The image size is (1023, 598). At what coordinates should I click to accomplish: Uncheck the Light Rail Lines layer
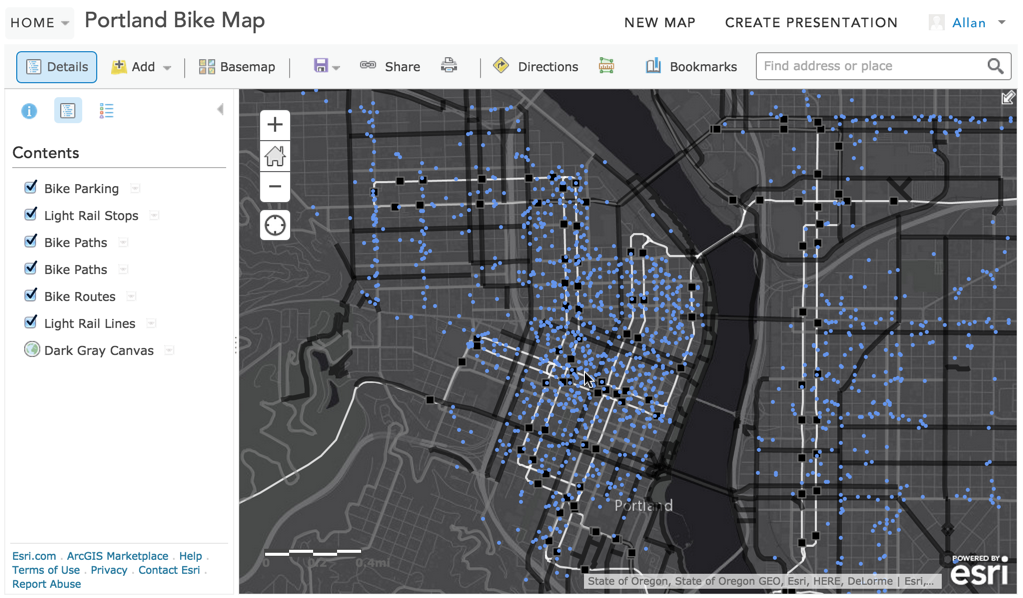(30, 322)
